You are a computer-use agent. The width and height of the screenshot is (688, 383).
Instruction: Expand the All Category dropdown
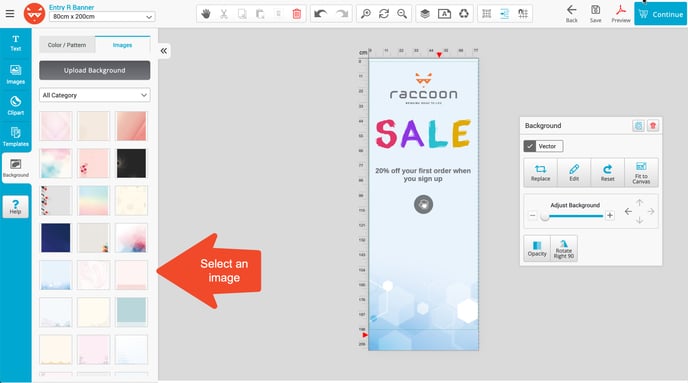95,95
